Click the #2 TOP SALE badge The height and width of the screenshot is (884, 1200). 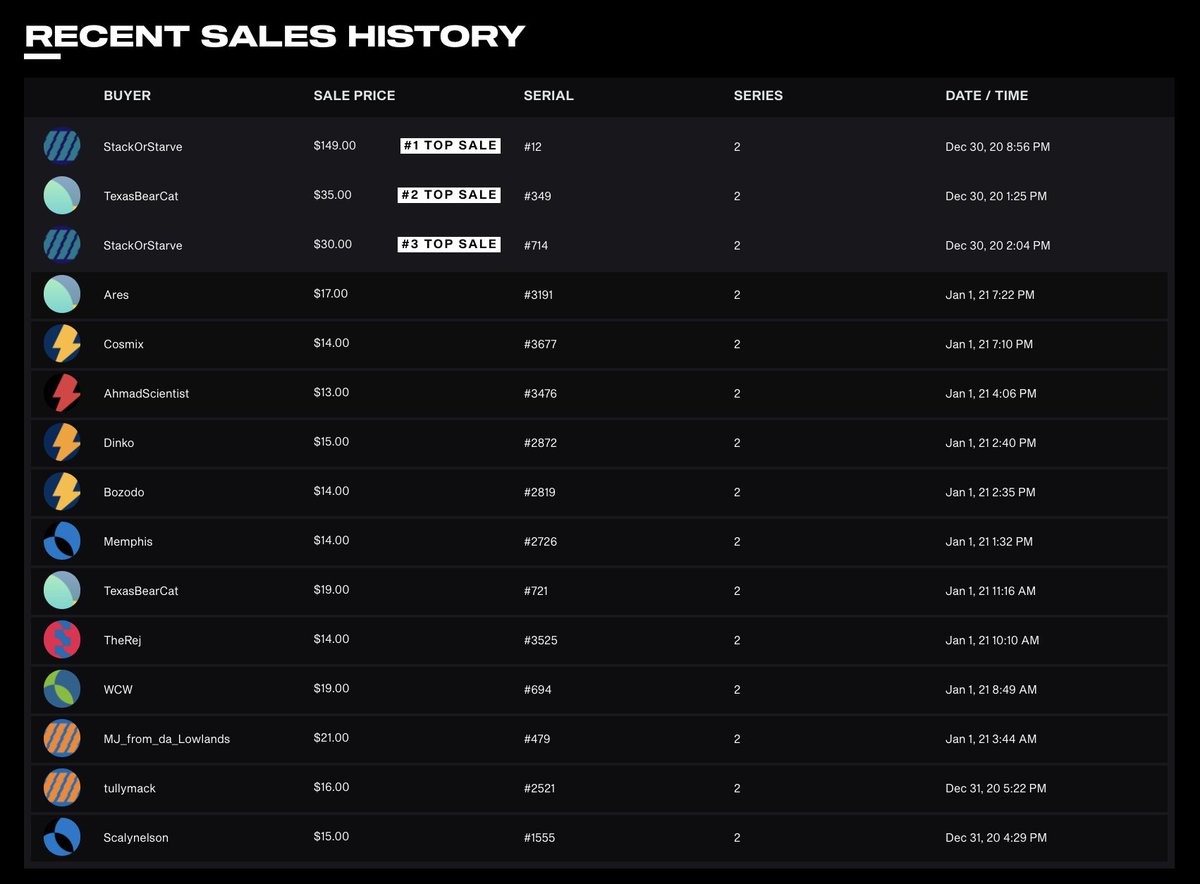[449, 195]
